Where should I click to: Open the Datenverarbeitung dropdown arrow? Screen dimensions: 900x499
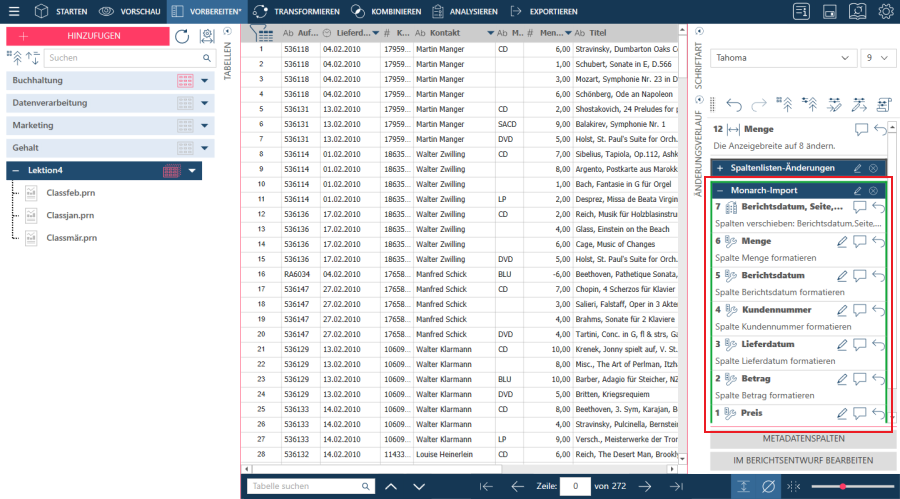click(204, 103)
